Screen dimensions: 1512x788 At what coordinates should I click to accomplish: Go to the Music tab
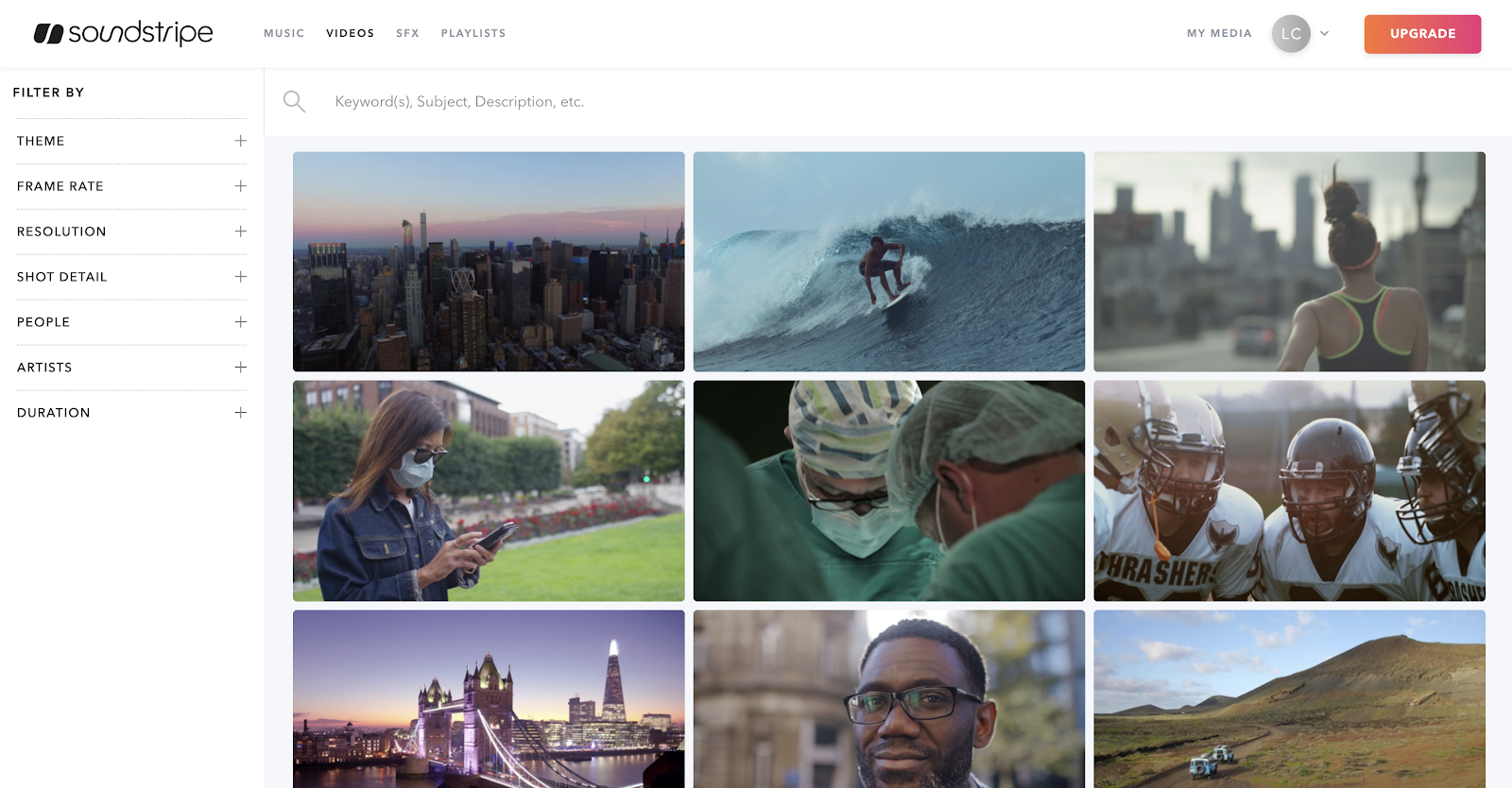point(283,33)
